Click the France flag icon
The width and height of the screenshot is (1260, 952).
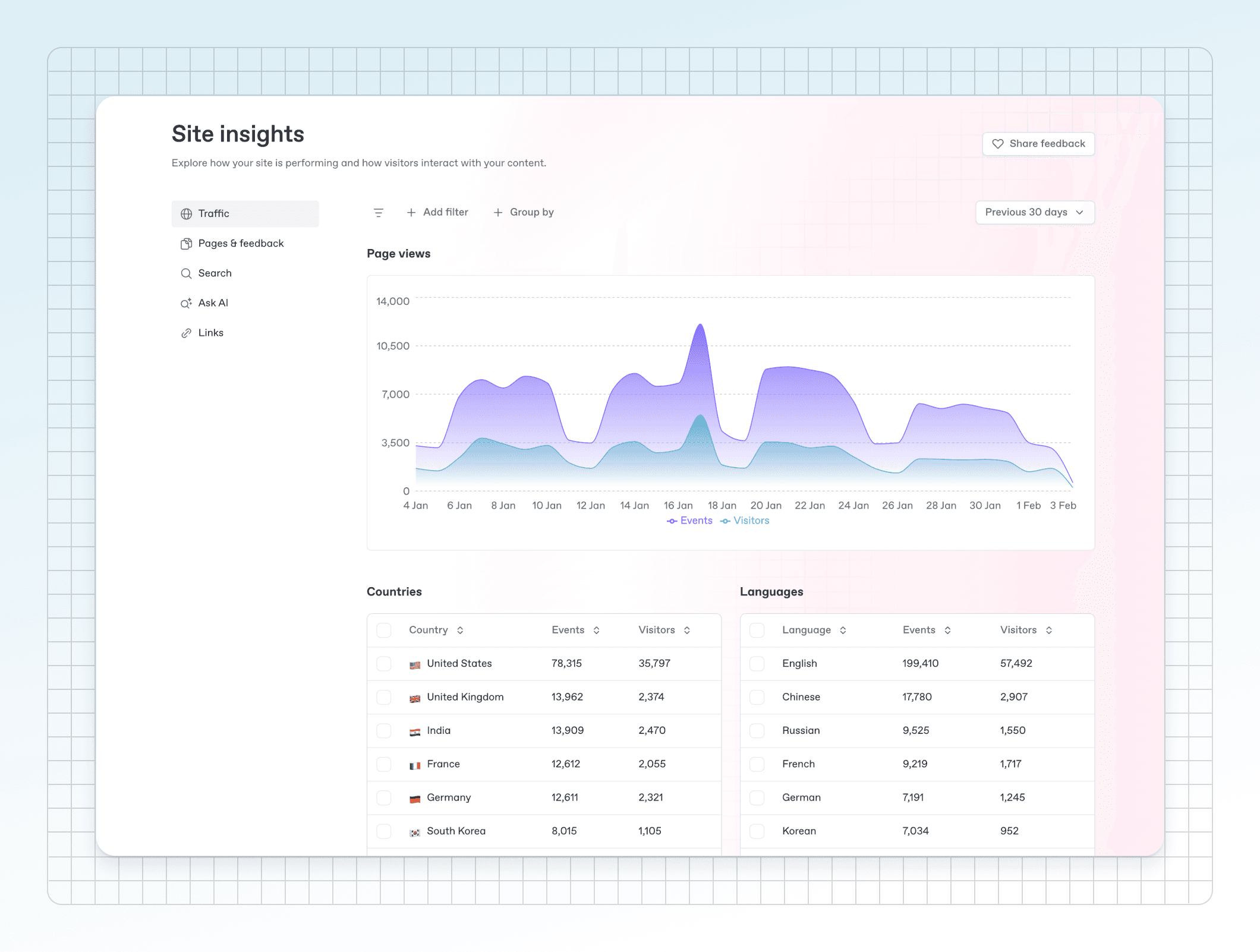click(415, 765)
